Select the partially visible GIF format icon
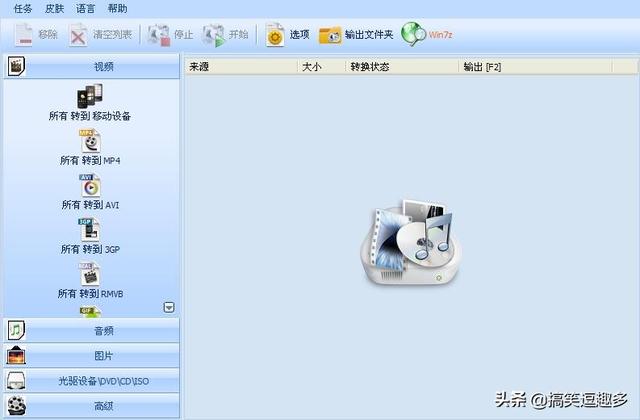 tap(90, 312)
